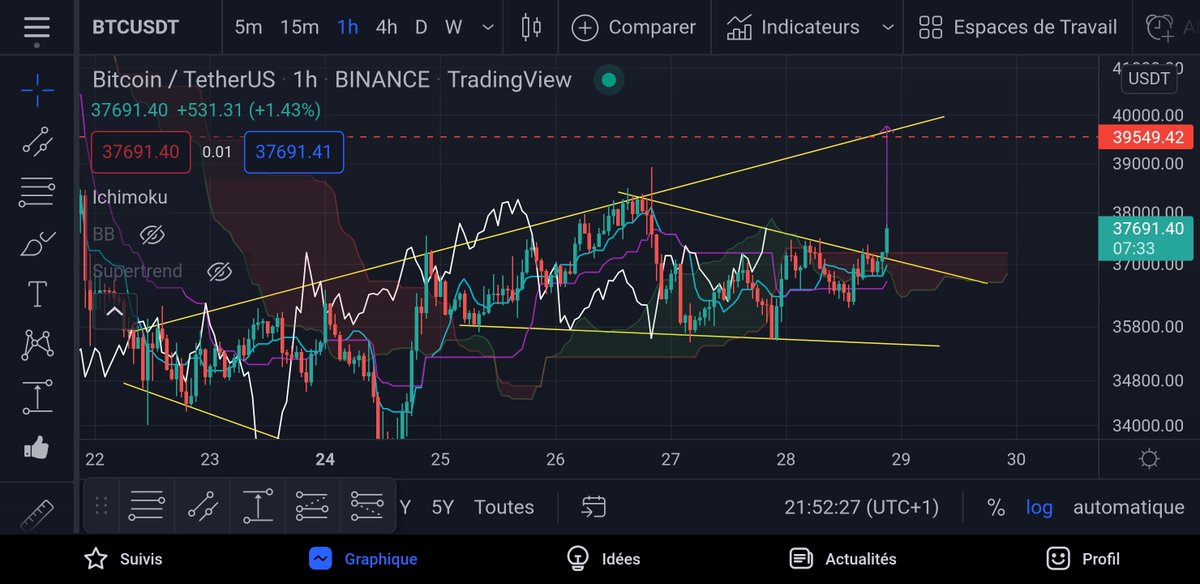Open the hamburger main menu
Screen dimensions: 1200x584
coord(37,29)
